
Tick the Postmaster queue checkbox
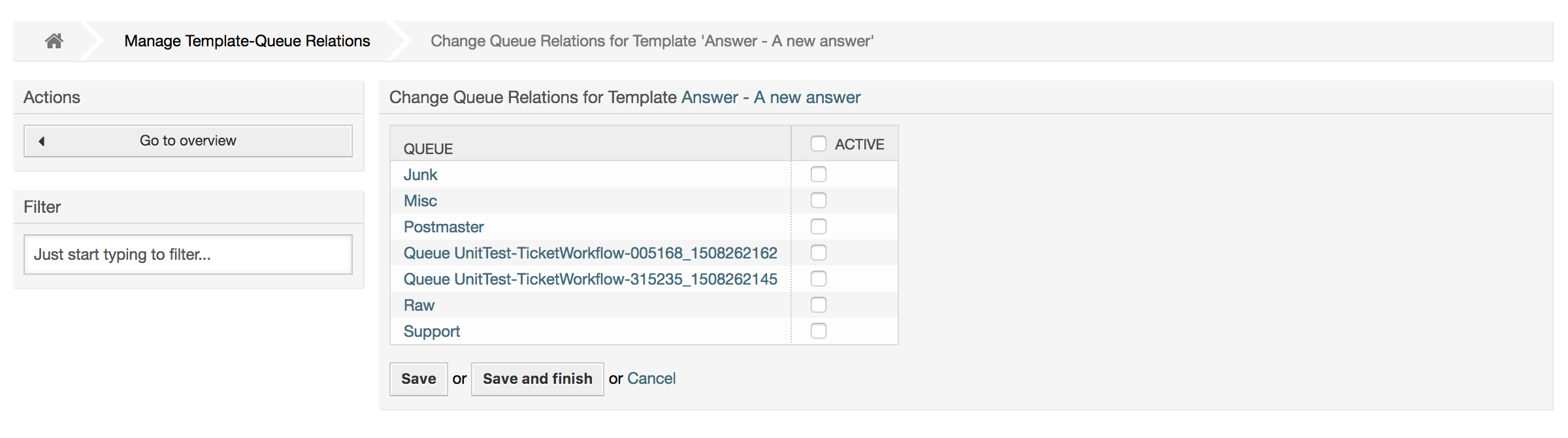coord(818,227)
